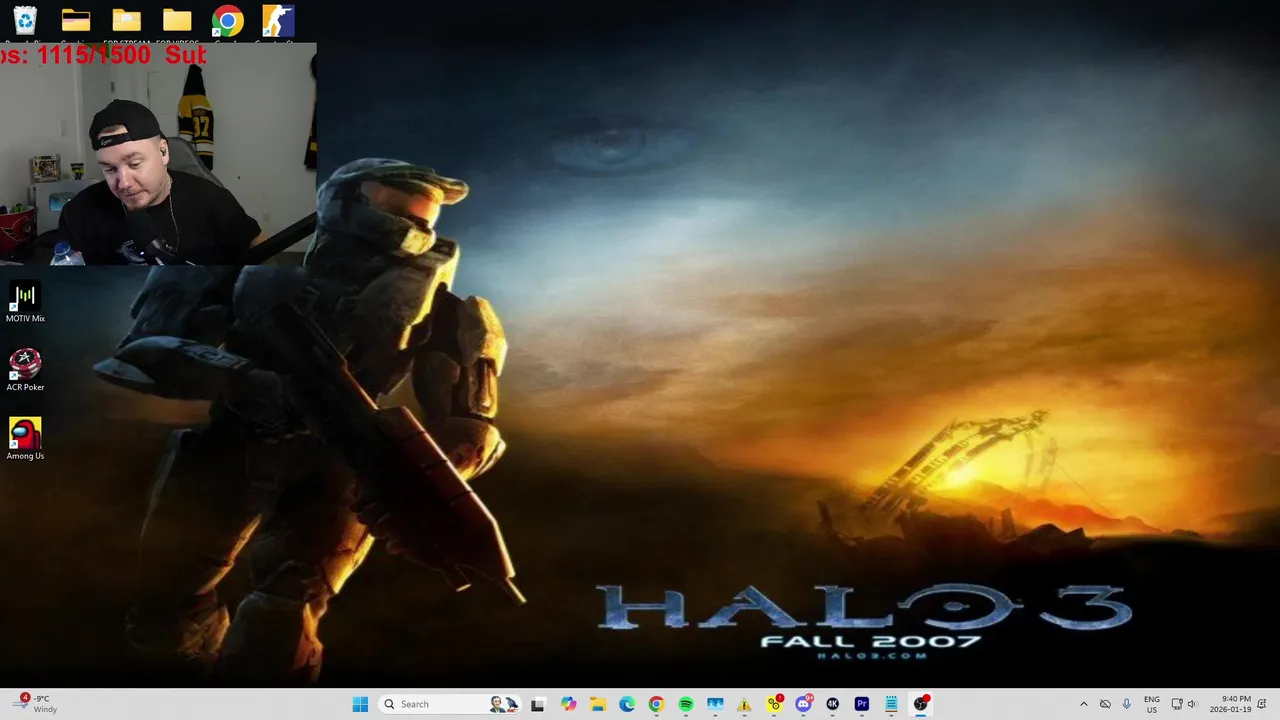
Task: Open the yellow app with red badge
Action: [x=774, y=704]
